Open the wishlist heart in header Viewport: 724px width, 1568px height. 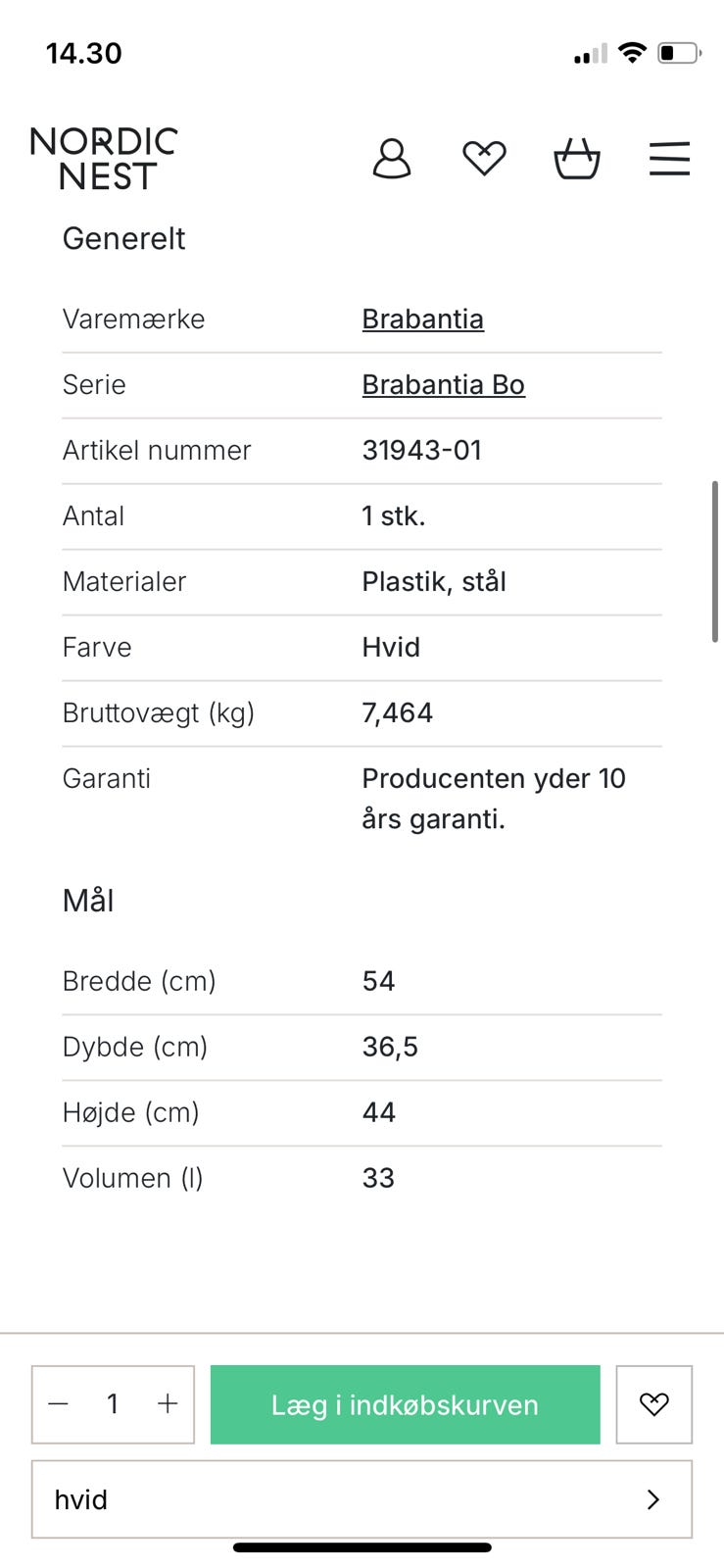coord(484,158)
